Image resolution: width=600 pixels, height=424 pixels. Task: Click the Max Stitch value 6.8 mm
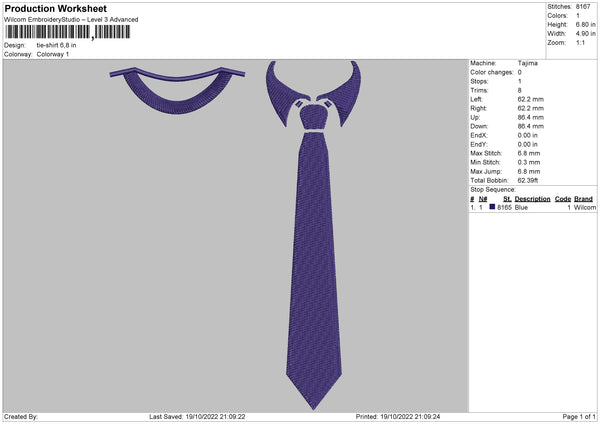point(528,153)
